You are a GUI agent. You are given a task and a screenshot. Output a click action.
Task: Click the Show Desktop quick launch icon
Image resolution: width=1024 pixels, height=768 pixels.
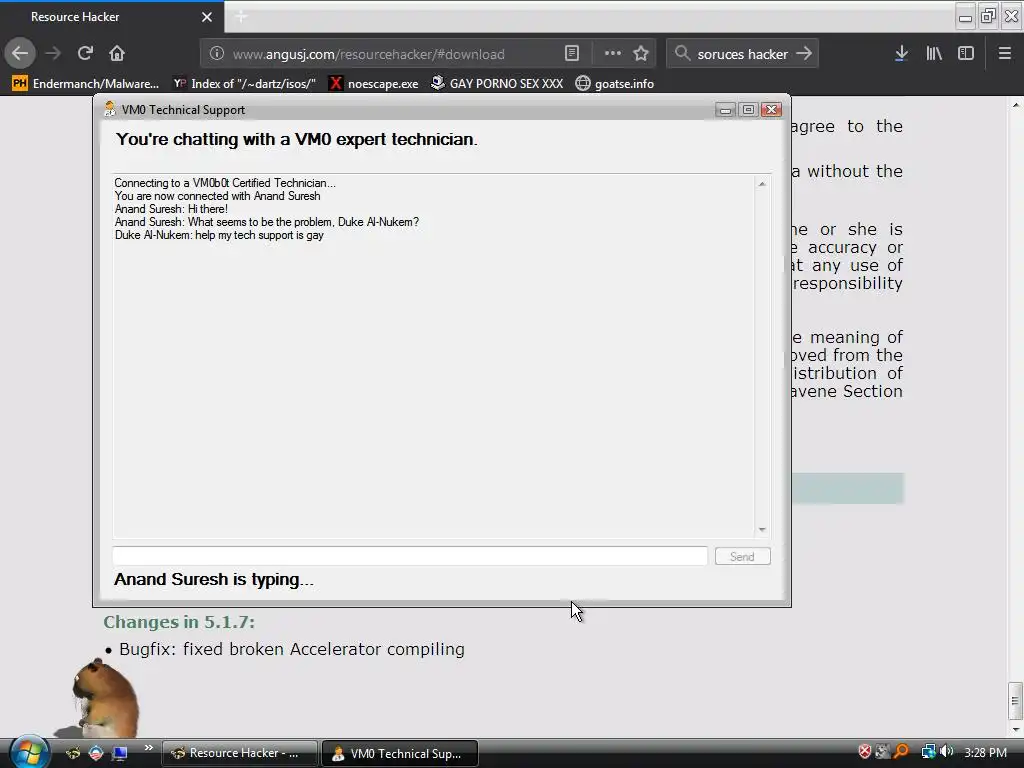(x=120, y=753)
